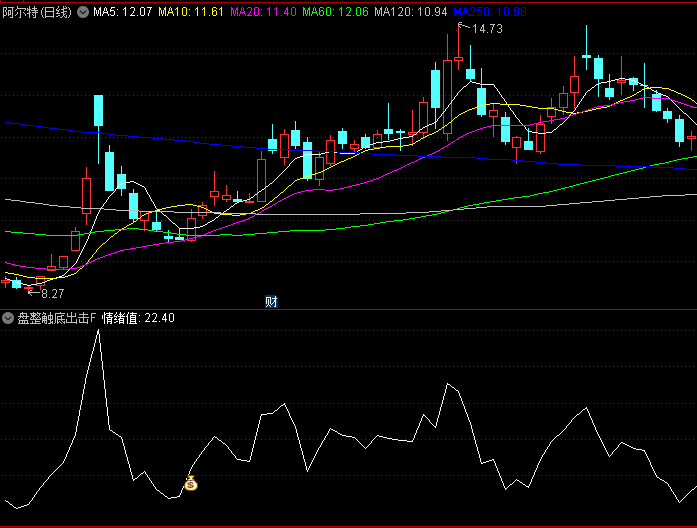Click the 情绪值: 22.40 reading
697x528 pixels.
coord(138,318)
